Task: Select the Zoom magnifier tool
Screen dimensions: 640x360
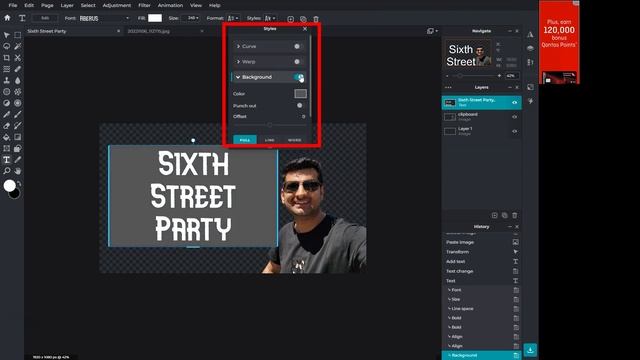Action: [7, 171]
